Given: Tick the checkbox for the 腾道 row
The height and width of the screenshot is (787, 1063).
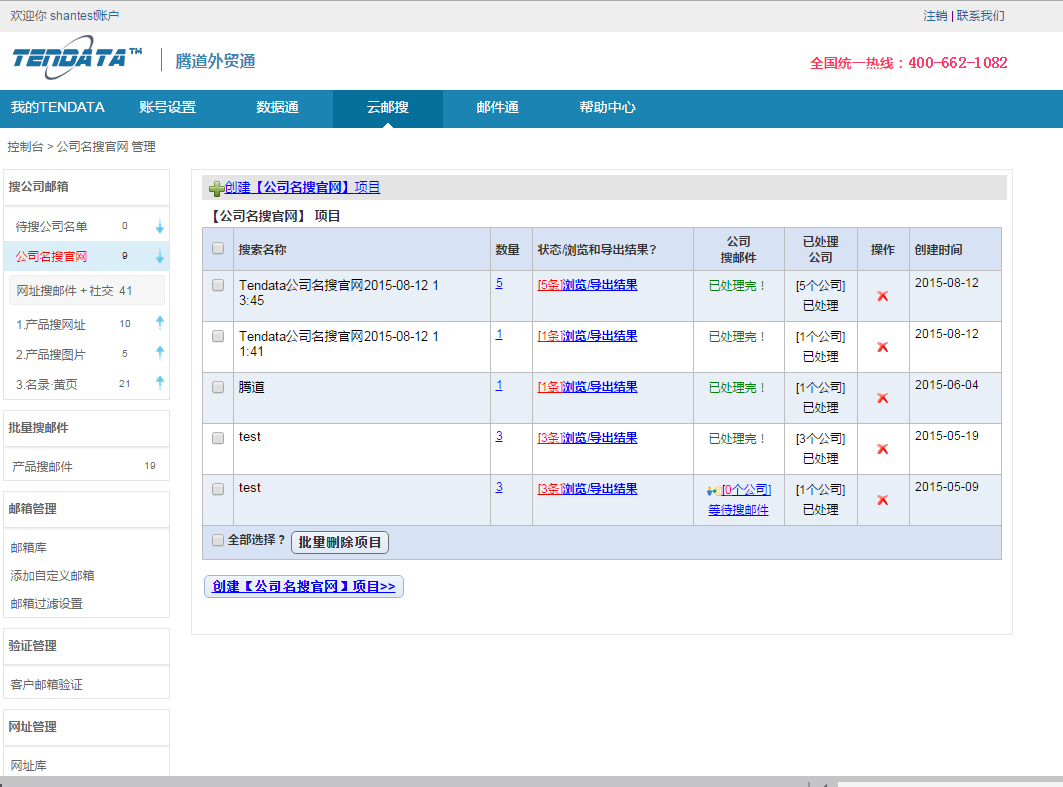Looking at the screenshot, I should (218, 387).
